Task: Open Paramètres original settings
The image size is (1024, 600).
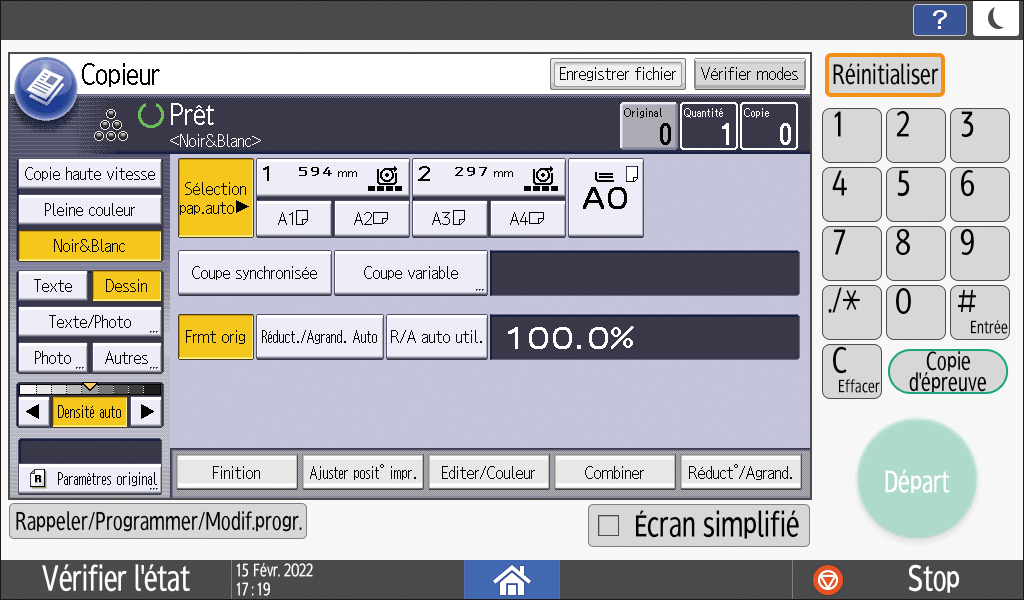Action: (90, 479)
